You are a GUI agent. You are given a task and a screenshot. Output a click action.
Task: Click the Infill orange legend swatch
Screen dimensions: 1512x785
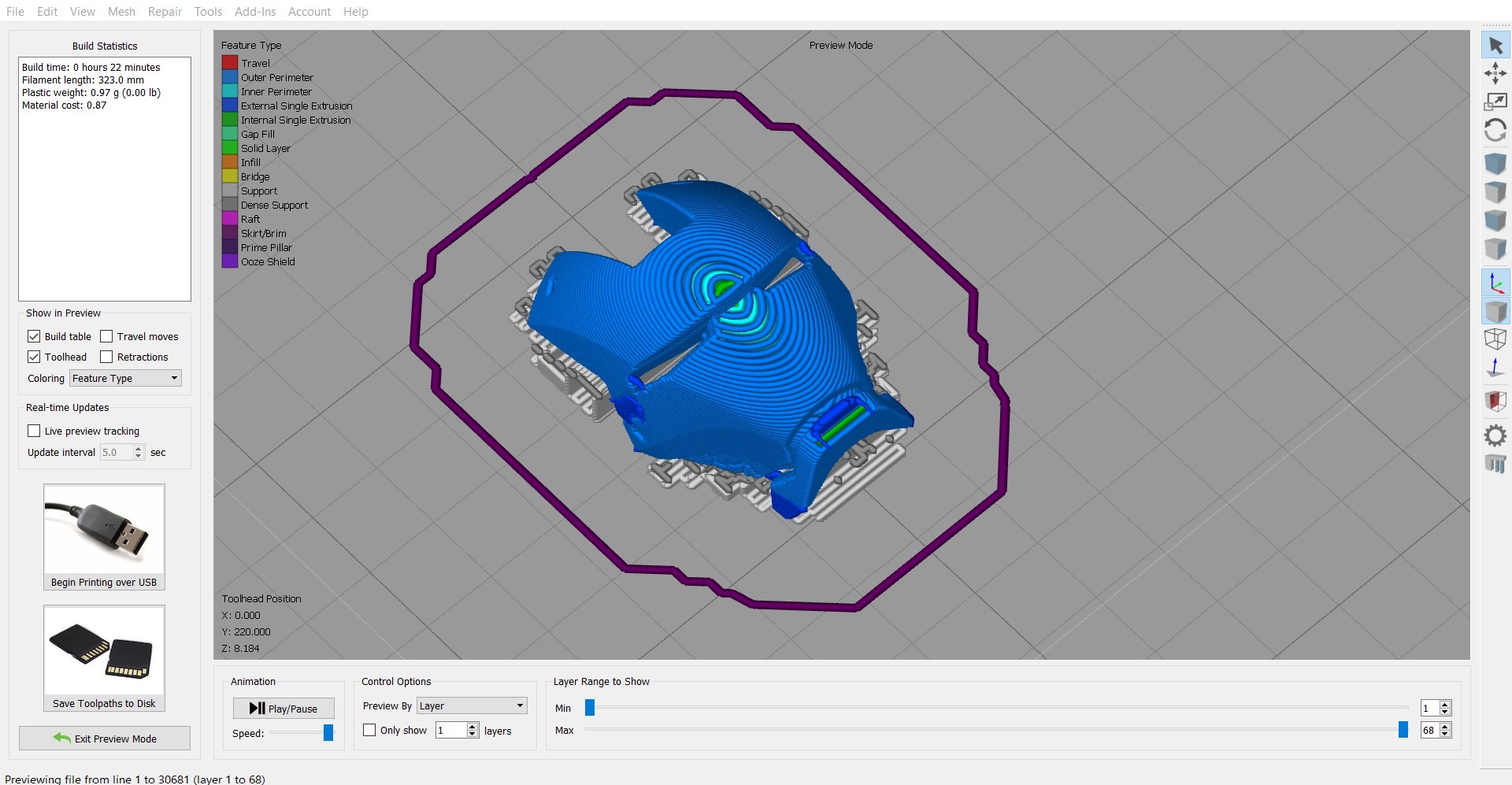coord(230,162)
